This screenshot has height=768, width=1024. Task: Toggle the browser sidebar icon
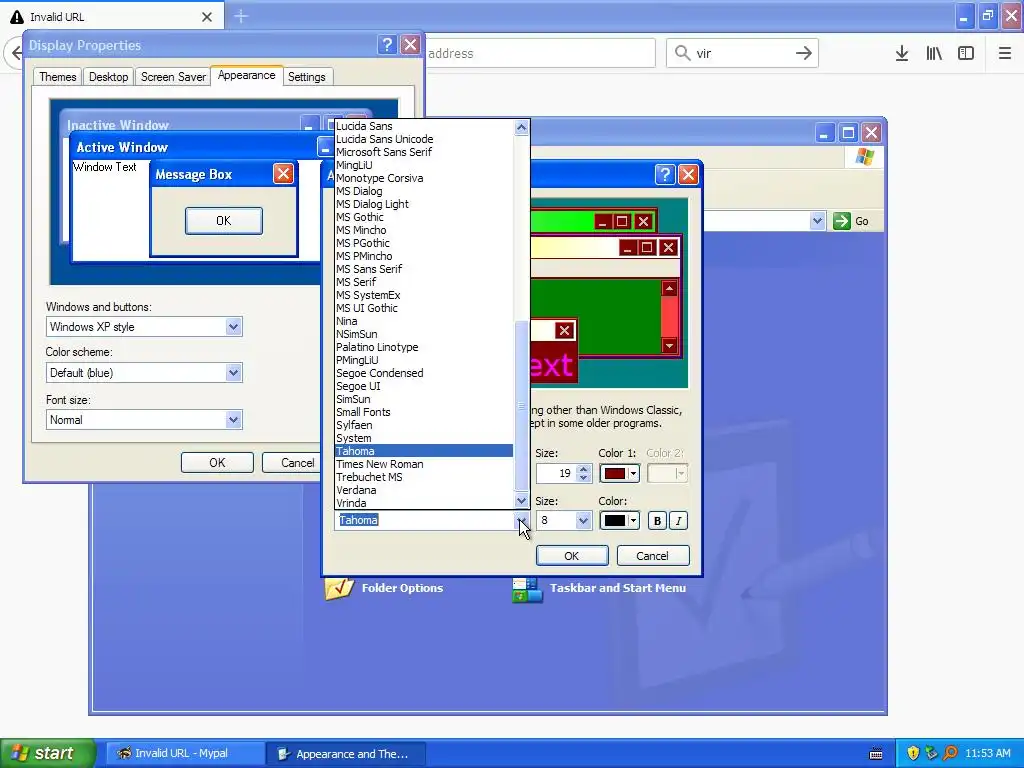click(x=966, y=54)
